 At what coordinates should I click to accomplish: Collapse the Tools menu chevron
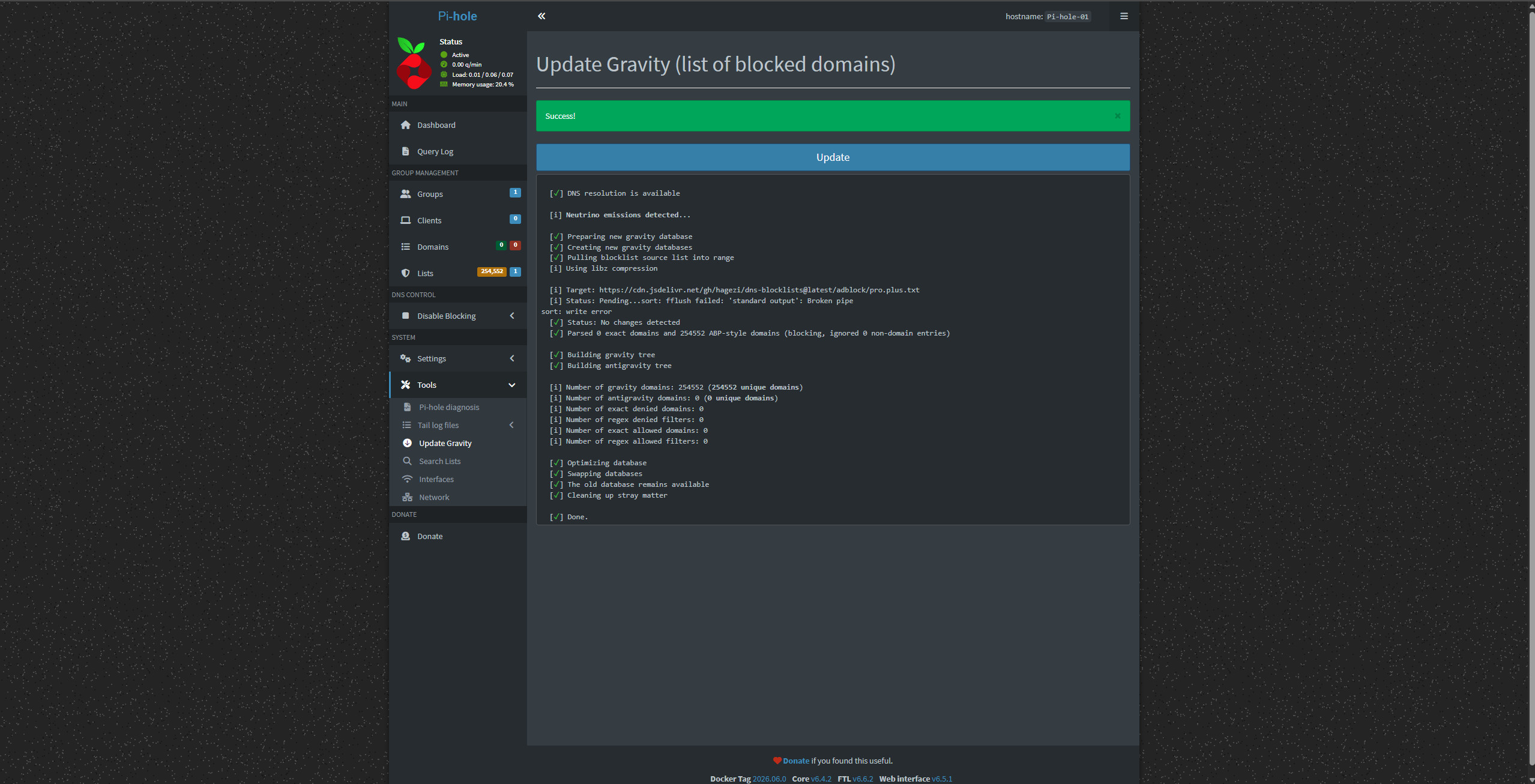[x=512, y=385]
